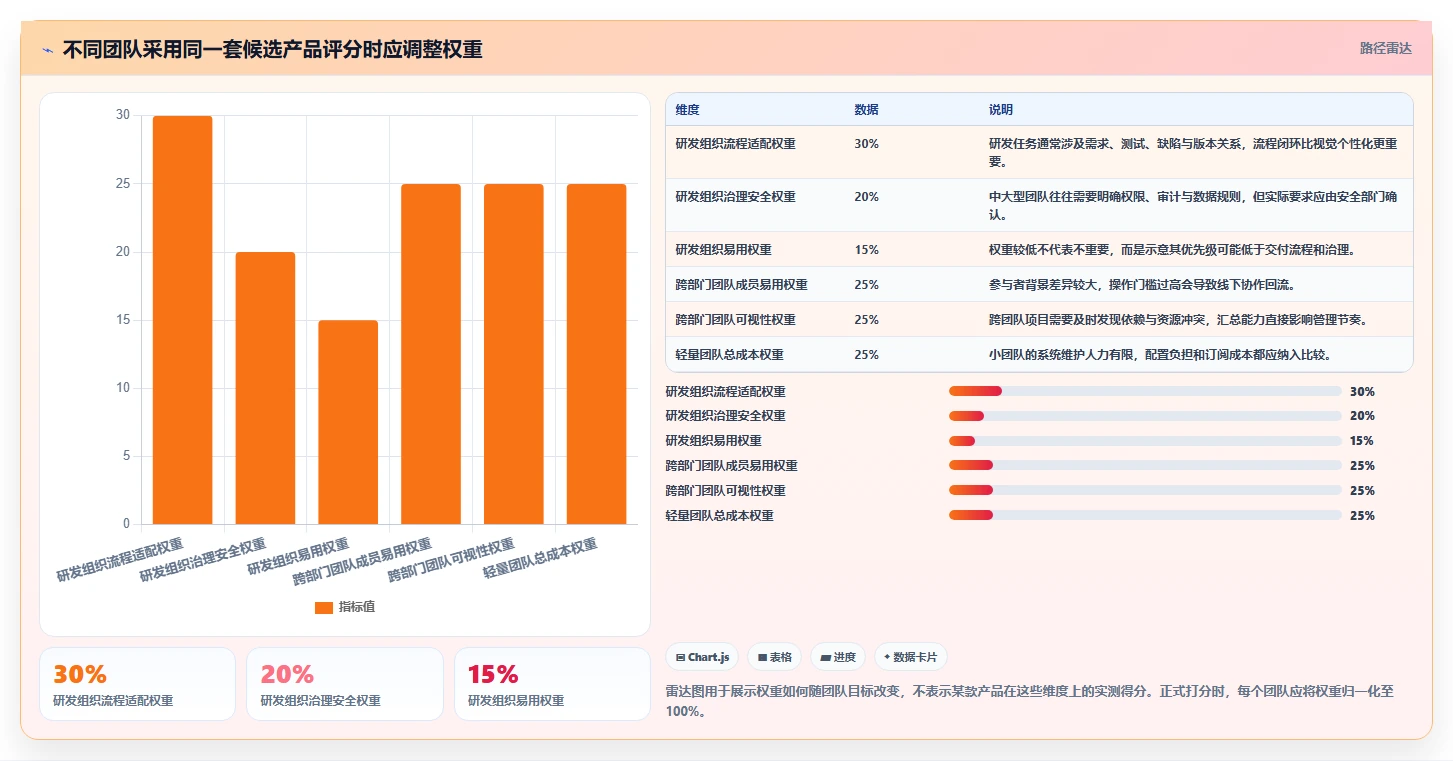Click the description starting 跨团队项目需要及时
Image resolution: width=1453 pixels, height=761 pixels.
coord(1178,320)
